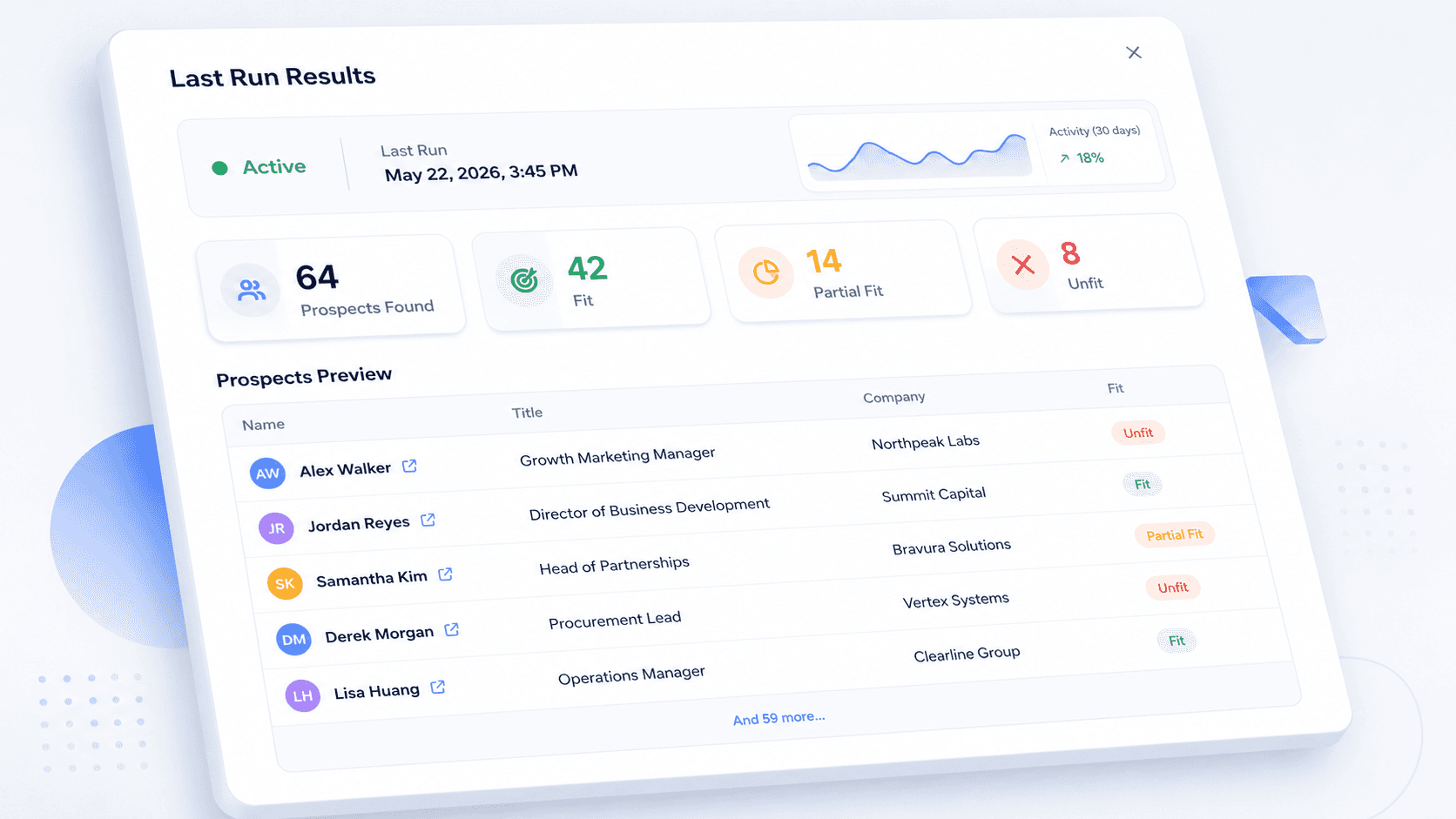Click the Name column header
The width and height of the screenshot is (1456, 819).
(x=263, y=425)
